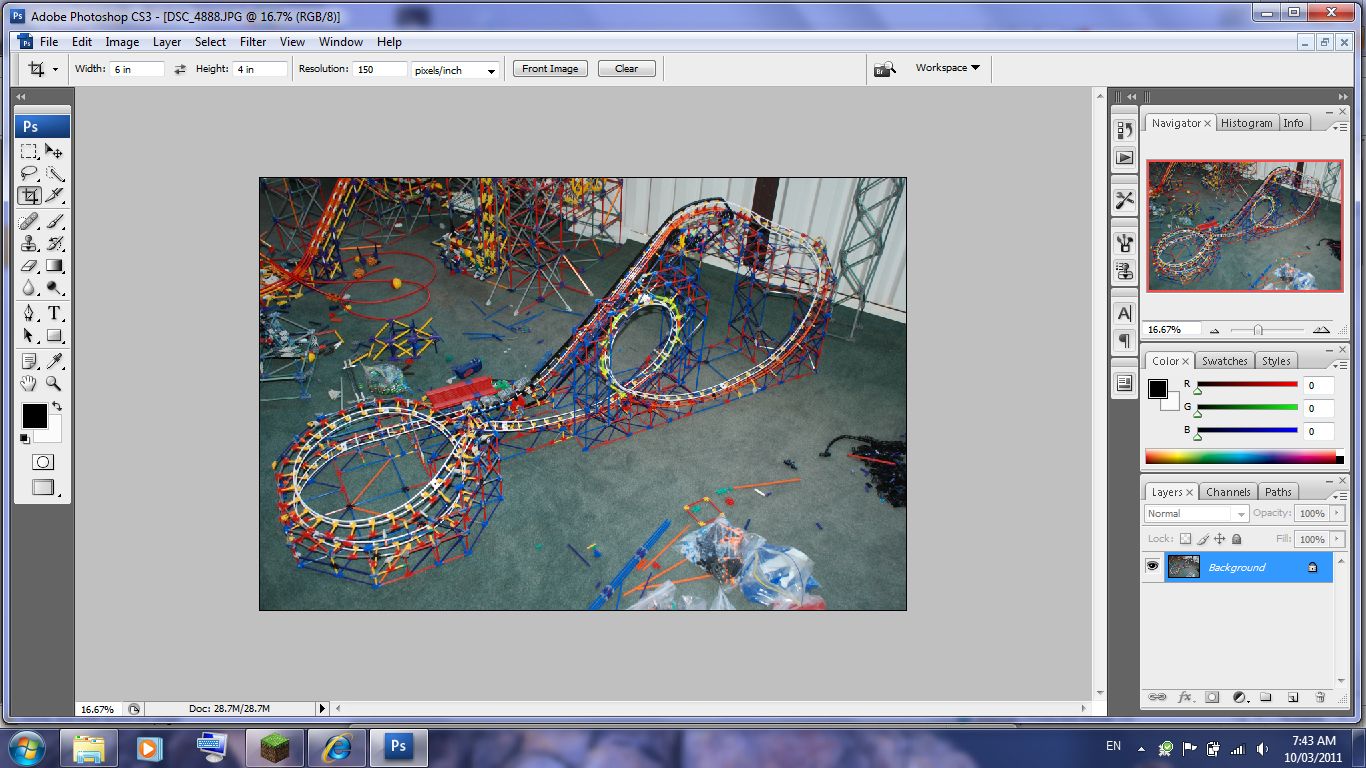Select the Crop tool in the toolbox
The image size is (1366, 768).
click(x=29, y=195)
